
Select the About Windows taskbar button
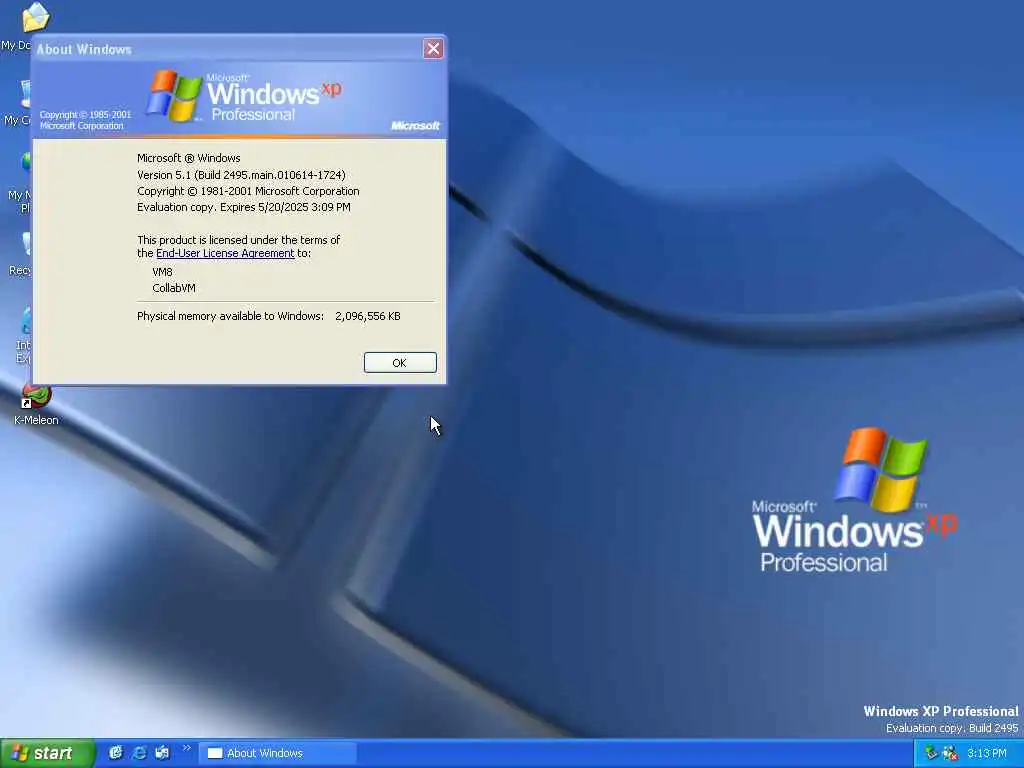click(278, 753)
